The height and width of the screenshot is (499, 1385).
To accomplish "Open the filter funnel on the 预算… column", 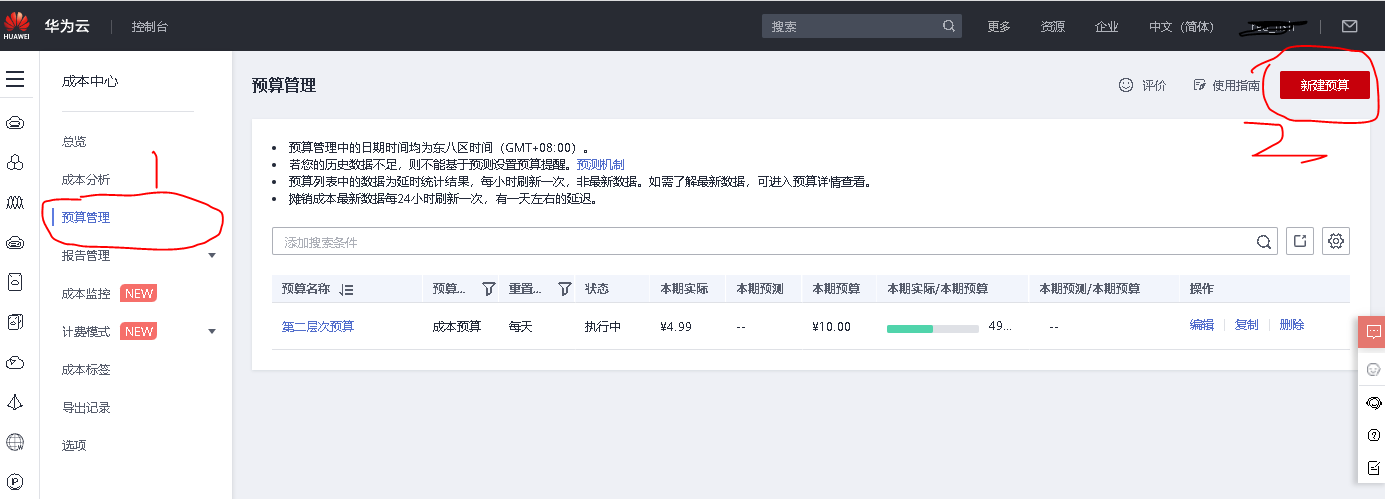I will click(x=489, y=288).
